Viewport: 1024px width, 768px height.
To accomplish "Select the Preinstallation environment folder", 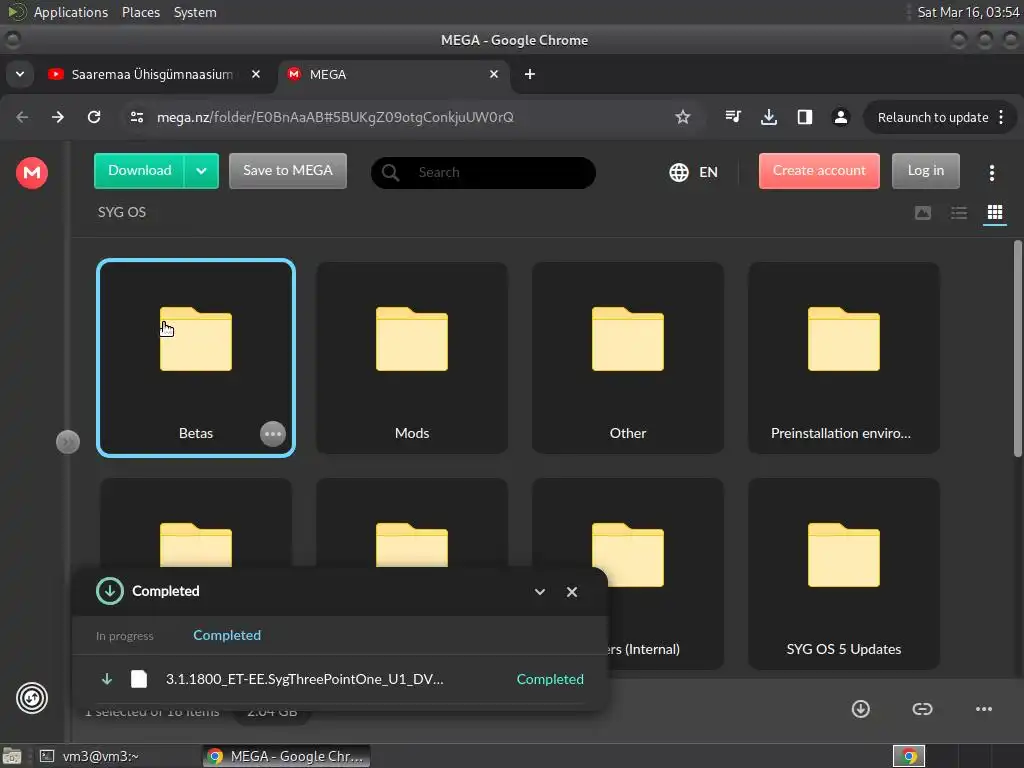I will 844,358.
